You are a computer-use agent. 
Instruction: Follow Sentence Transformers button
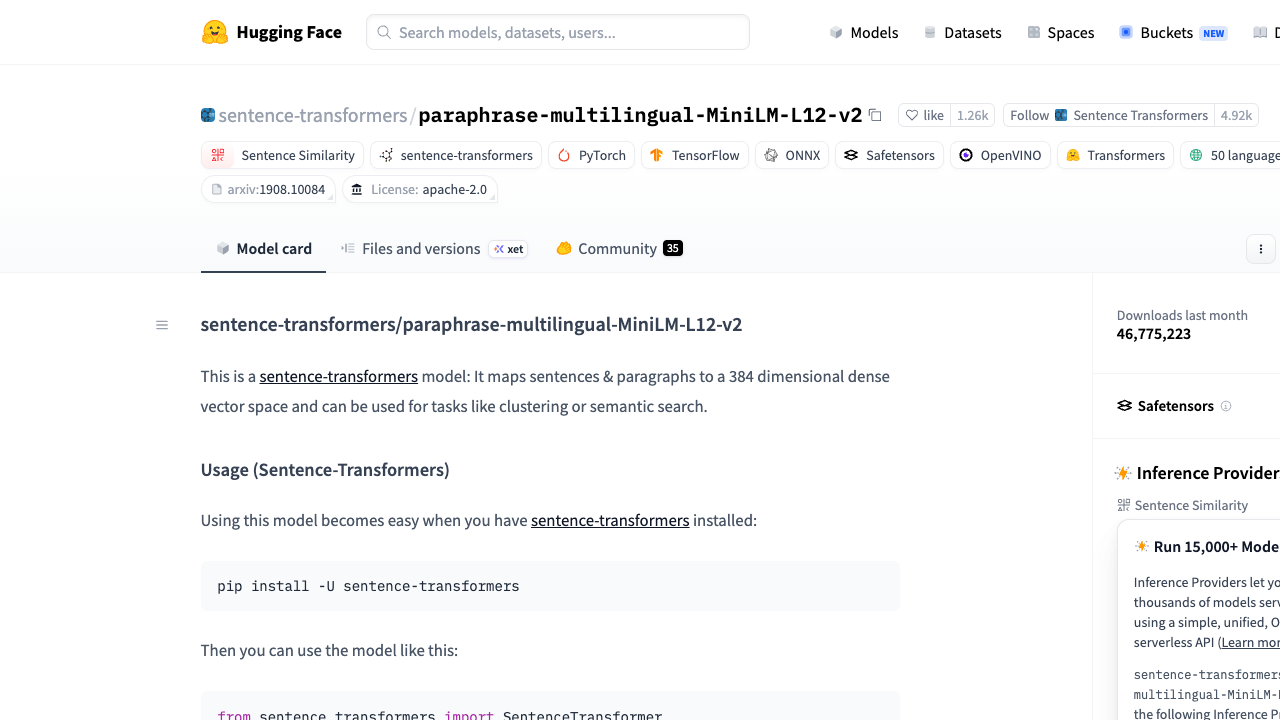[1109, 115]
